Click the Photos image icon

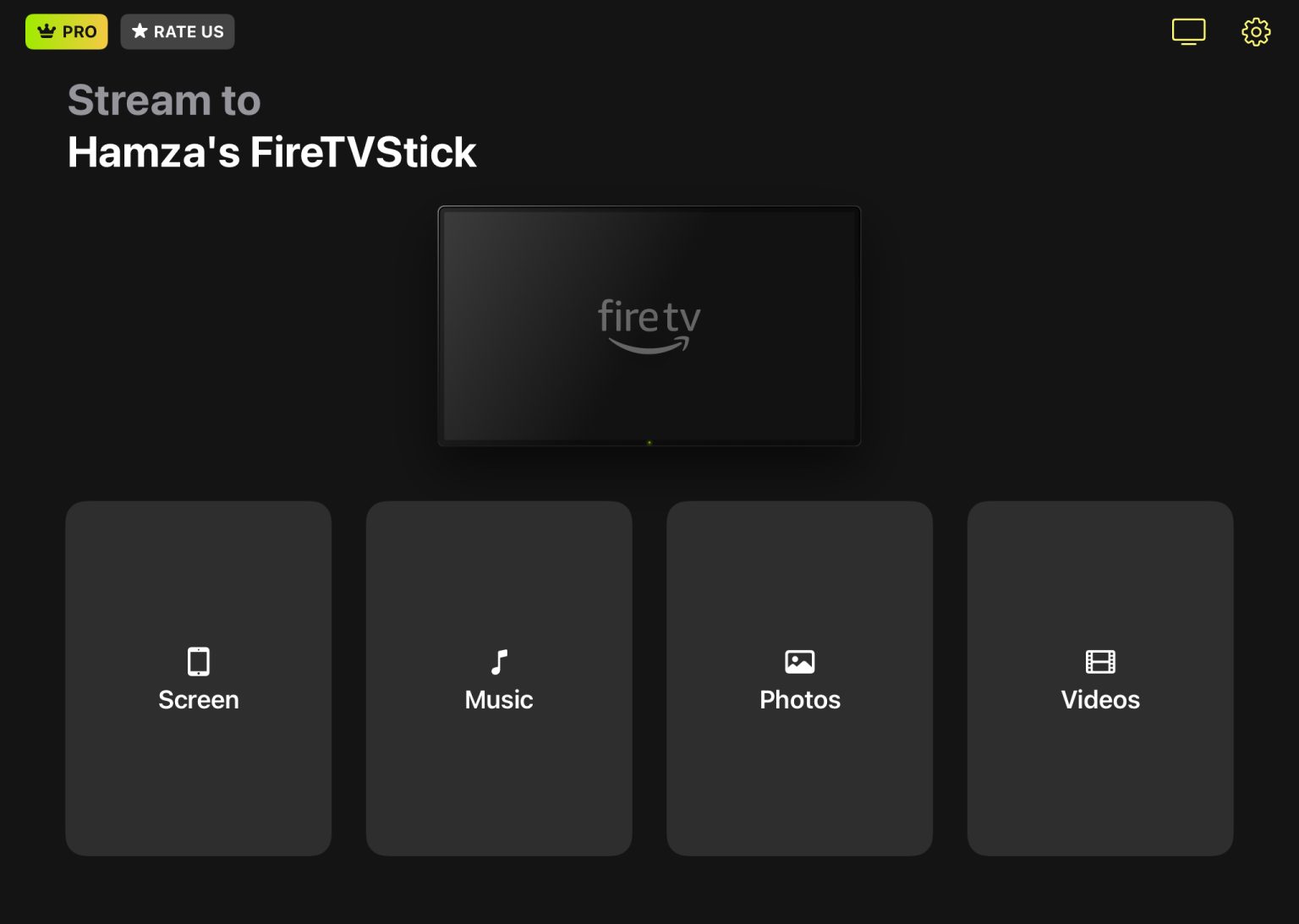click(798, 662)
